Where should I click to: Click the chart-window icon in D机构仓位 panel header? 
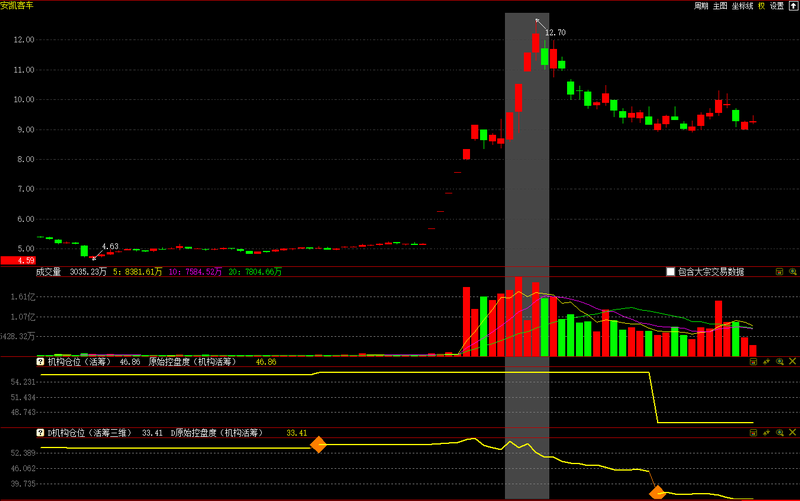coord(753,433)
